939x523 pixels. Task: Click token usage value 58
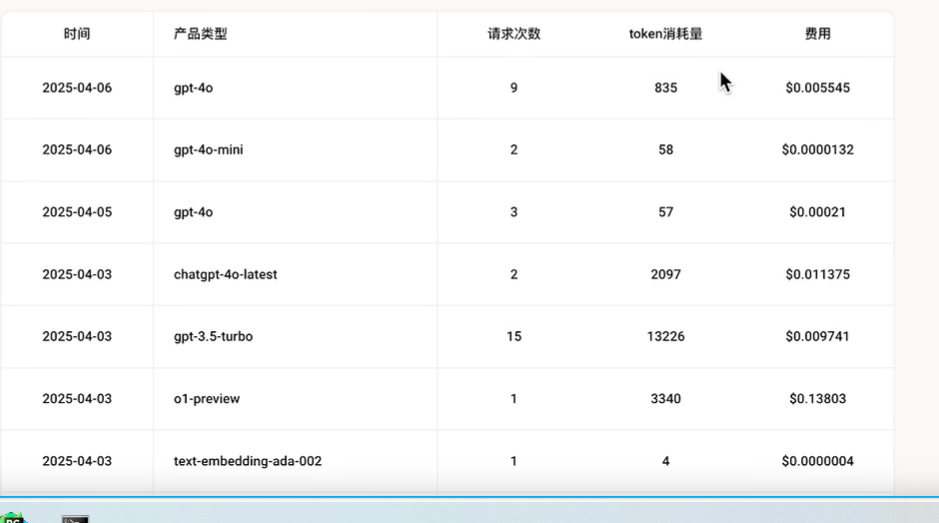[x=665, y=150]
